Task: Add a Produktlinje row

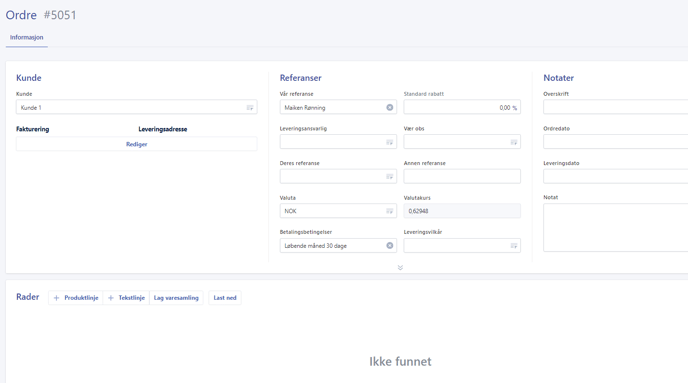Action: coord(75,298)
